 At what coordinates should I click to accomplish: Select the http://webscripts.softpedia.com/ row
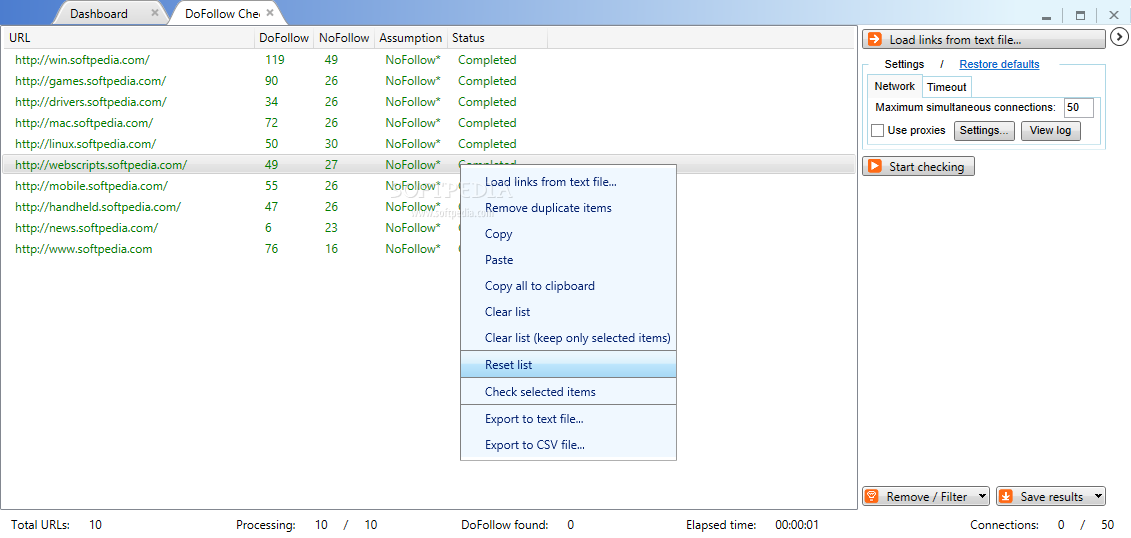[428, 164]
